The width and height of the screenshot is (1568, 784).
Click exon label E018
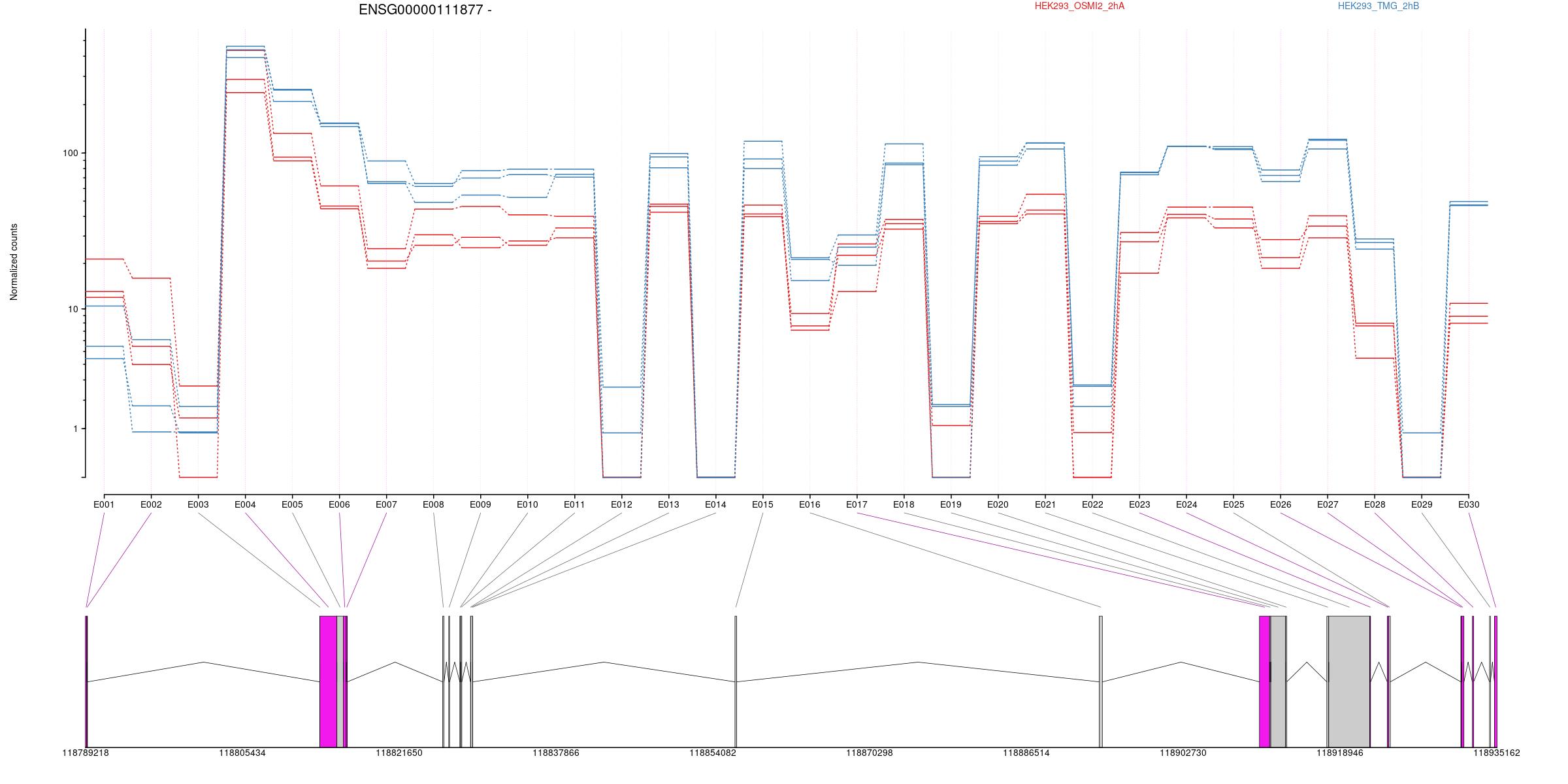904,504
